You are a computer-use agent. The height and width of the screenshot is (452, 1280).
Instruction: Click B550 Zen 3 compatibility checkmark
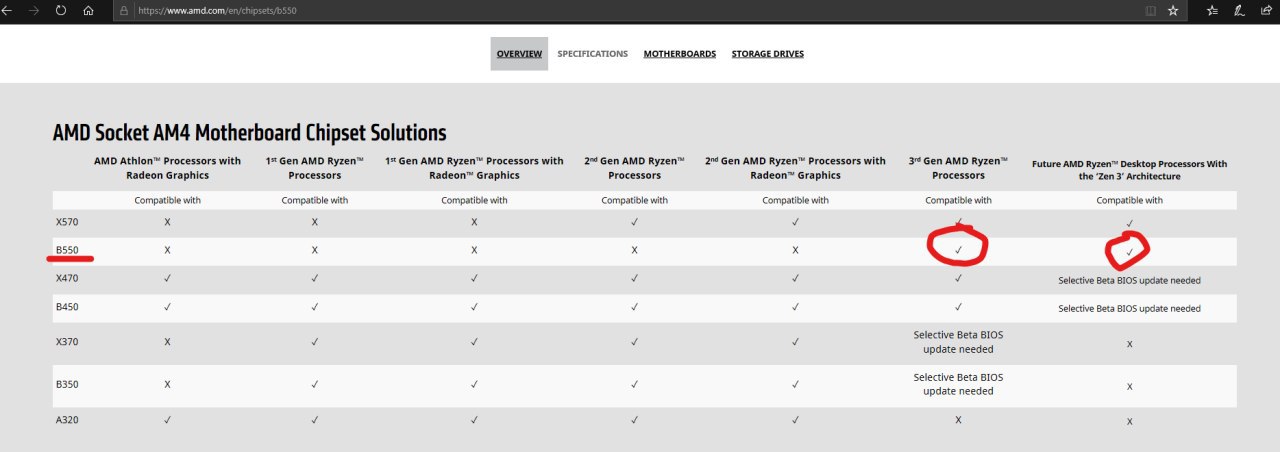(x=1129, y=252)
